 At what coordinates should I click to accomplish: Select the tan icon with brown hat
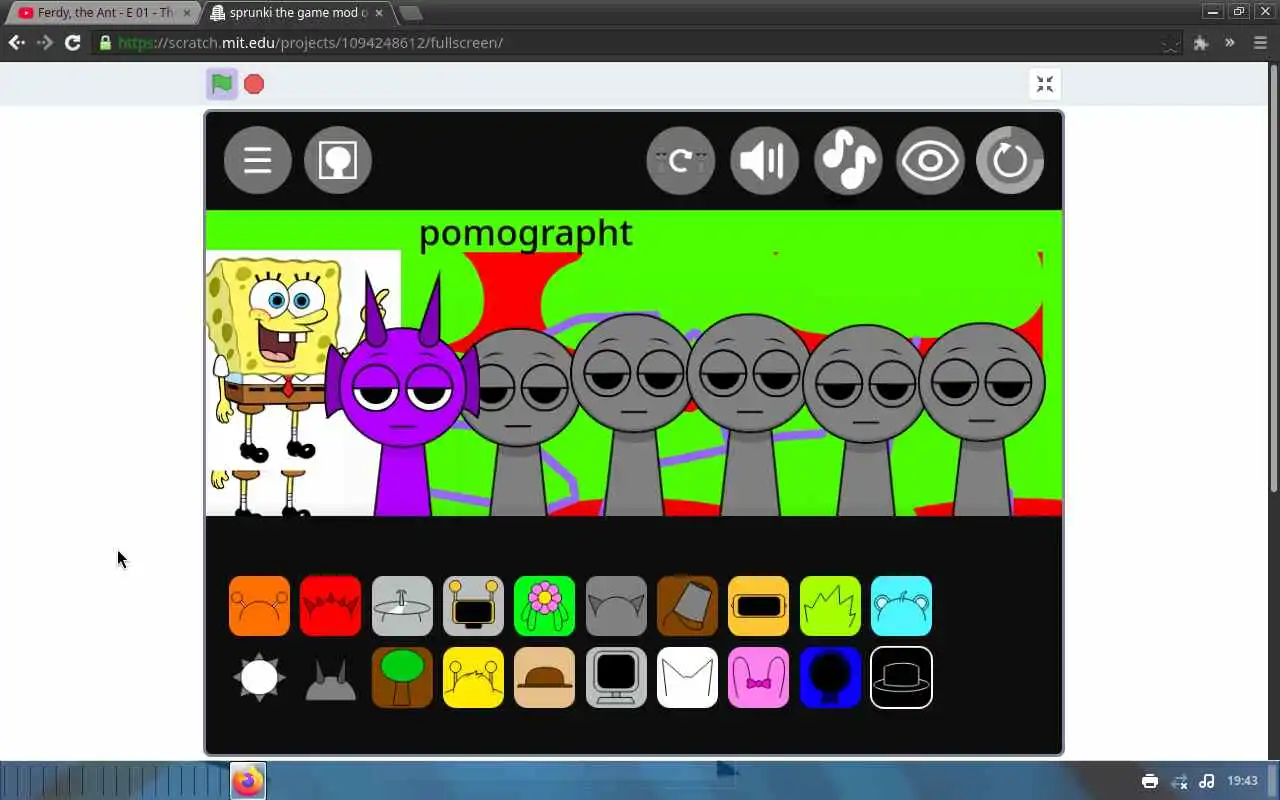544,677
